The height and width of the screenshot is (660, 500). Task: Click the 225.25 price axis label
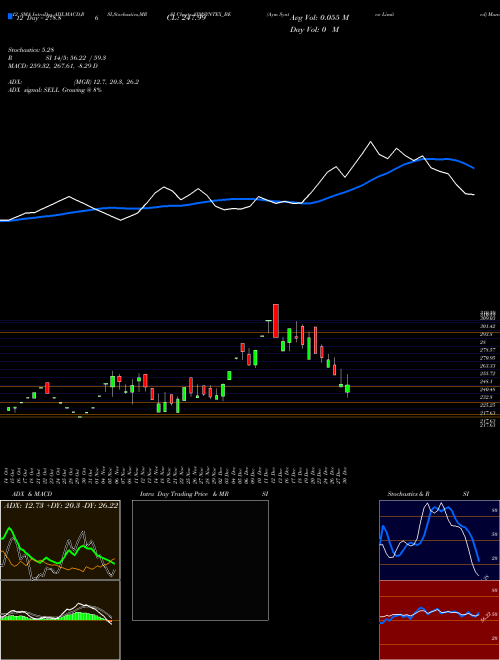pos(488,405)
